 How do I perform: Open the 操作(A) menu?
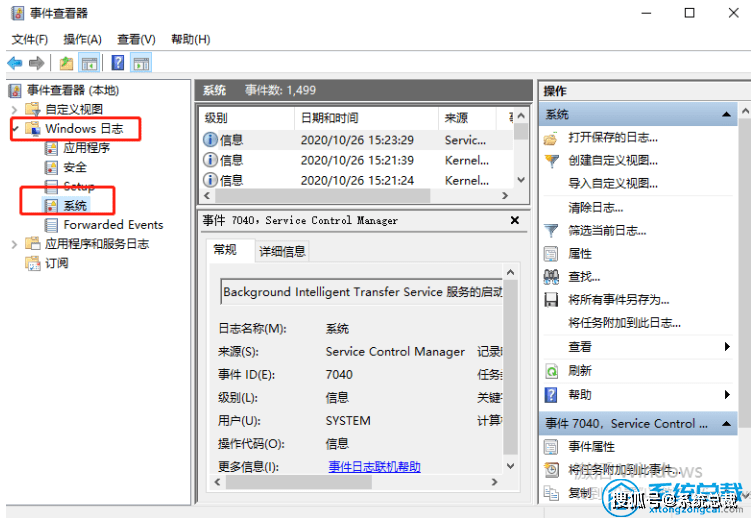(x=82, y=39)
